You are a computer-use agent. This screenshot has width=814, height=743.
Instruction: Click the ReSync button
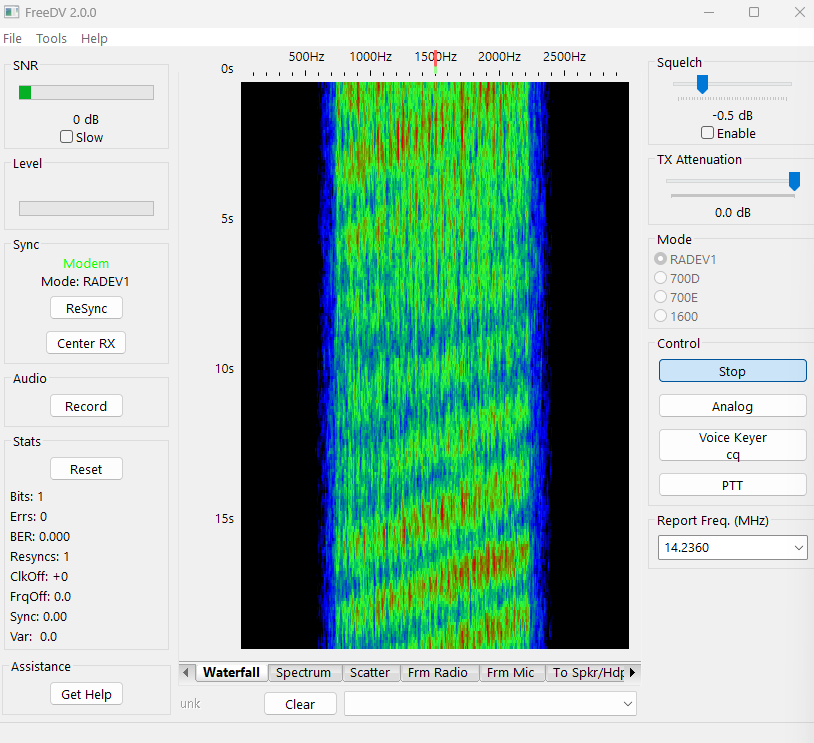(x=86, y=308)
